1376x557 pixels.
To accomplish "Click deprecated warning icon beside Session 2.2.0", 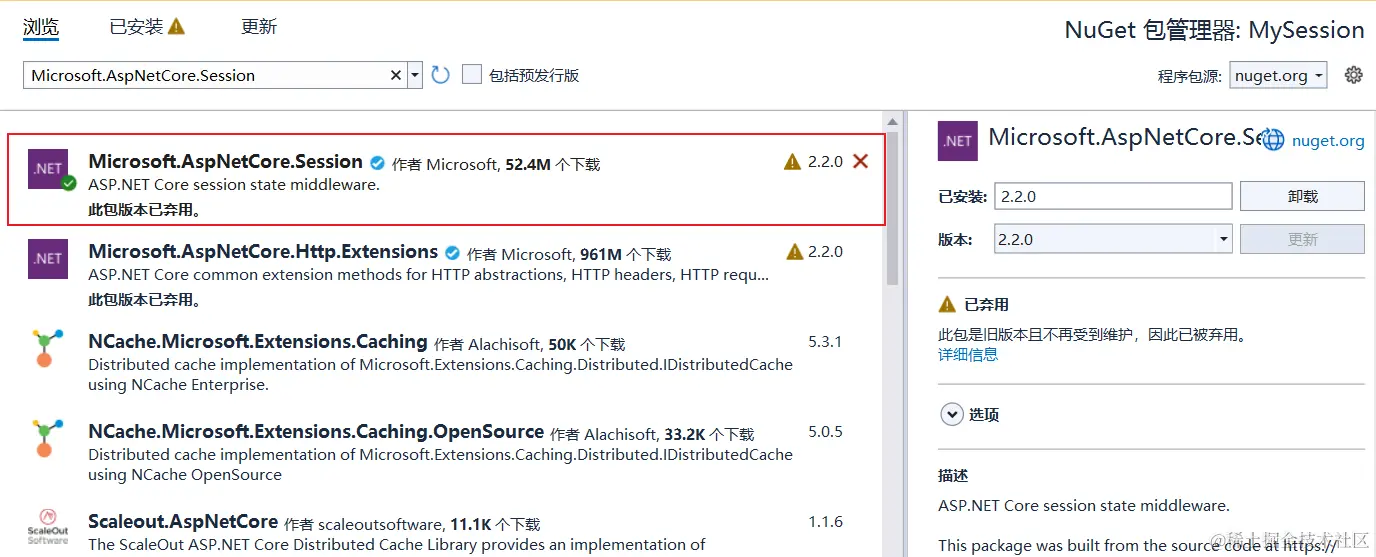I will pos(793,161).
